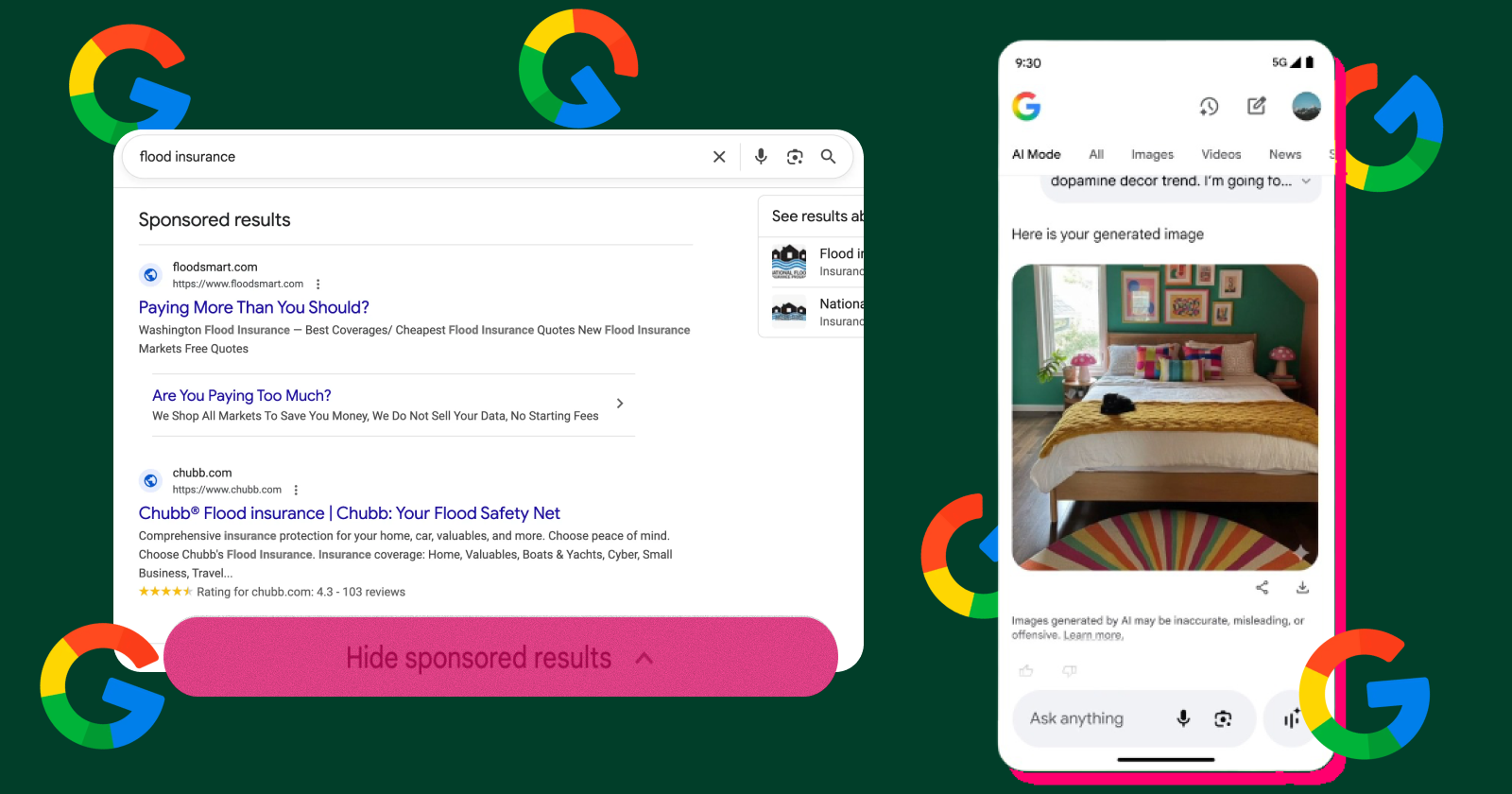Switch to the News tab
Image resolution: width=1512 pixels, height=794 pixels.
(x=1284, y=155)
